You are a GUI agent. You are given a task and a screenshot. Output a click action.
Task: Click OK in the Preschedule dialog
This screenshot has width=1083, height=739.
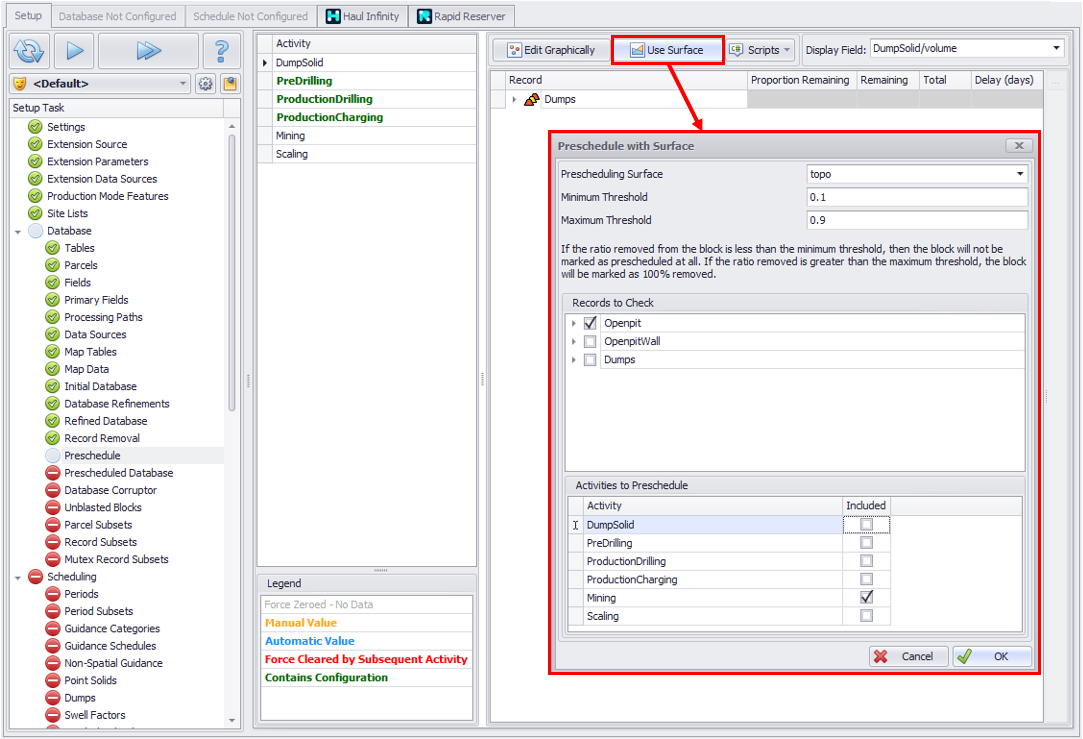(x=993, y=657)
